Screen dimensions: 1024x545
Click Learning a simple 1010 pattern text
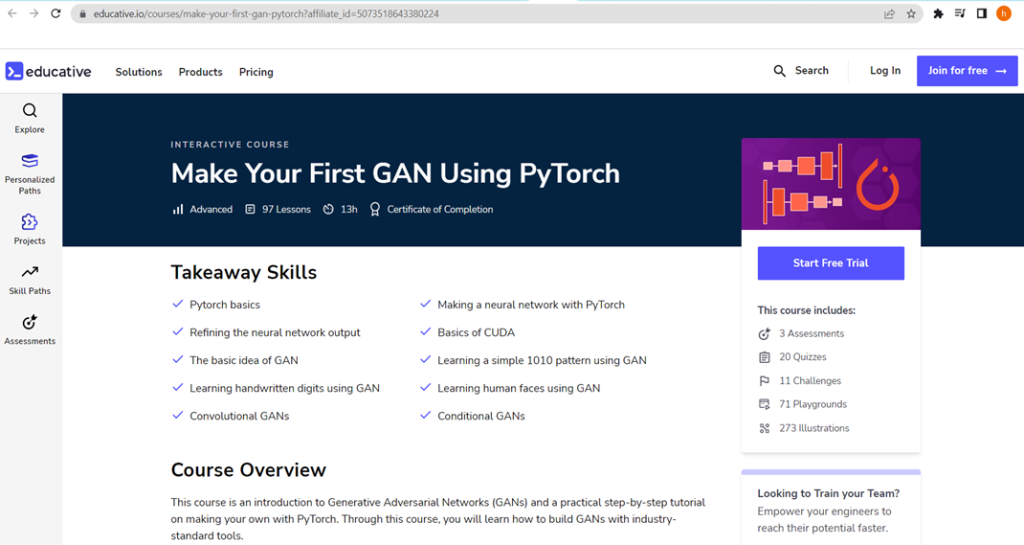pyautogui.click(x=542, y=360)
